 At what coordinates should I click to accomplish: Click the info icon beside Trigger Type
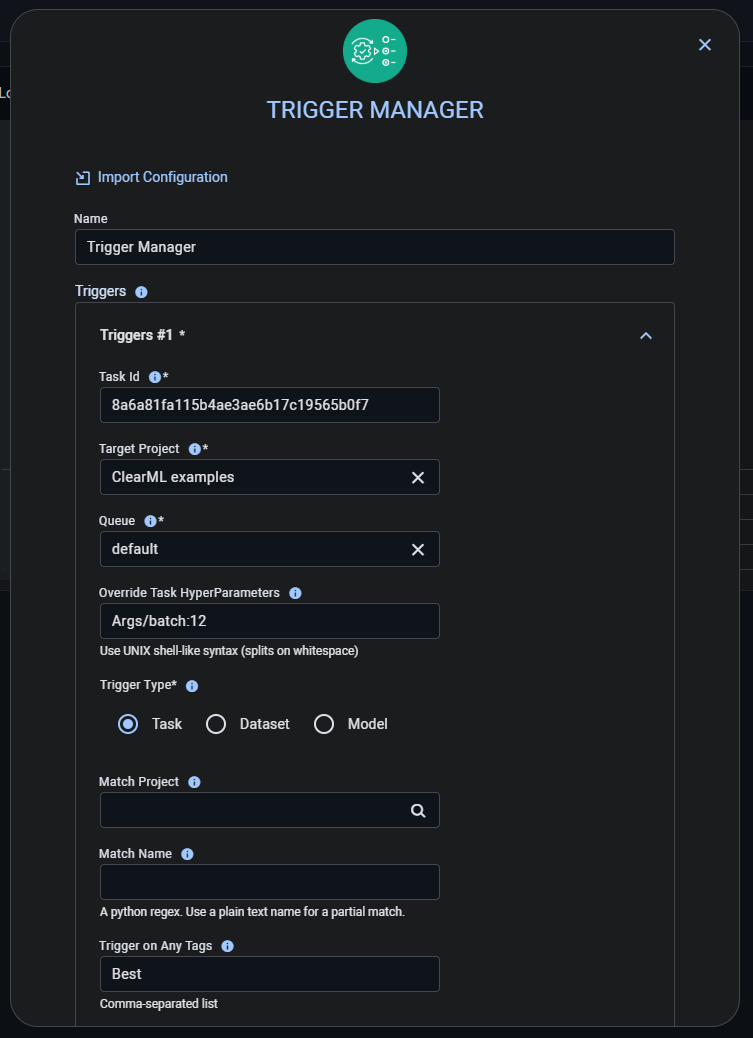(x=191, y=686)
